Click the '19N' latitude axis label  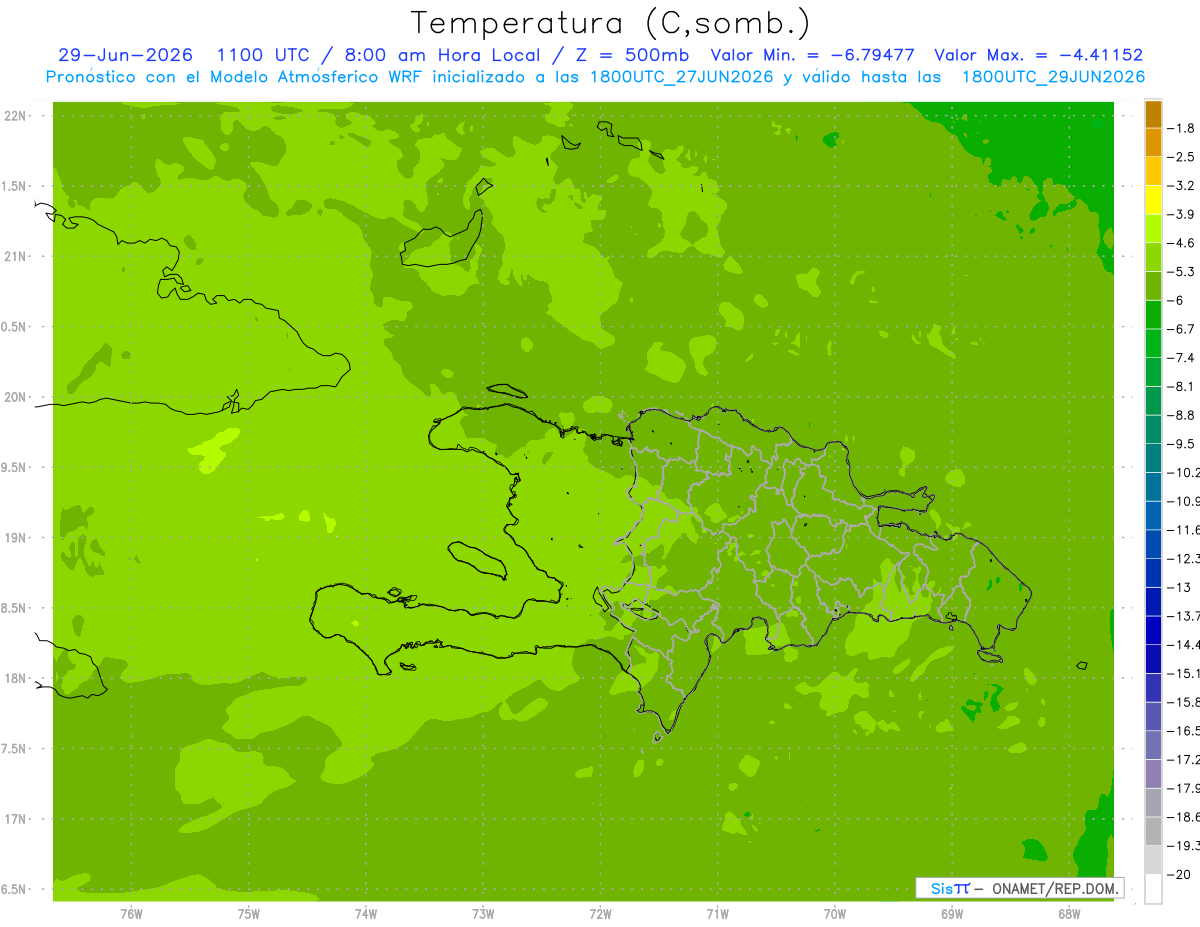pos(17,538)
